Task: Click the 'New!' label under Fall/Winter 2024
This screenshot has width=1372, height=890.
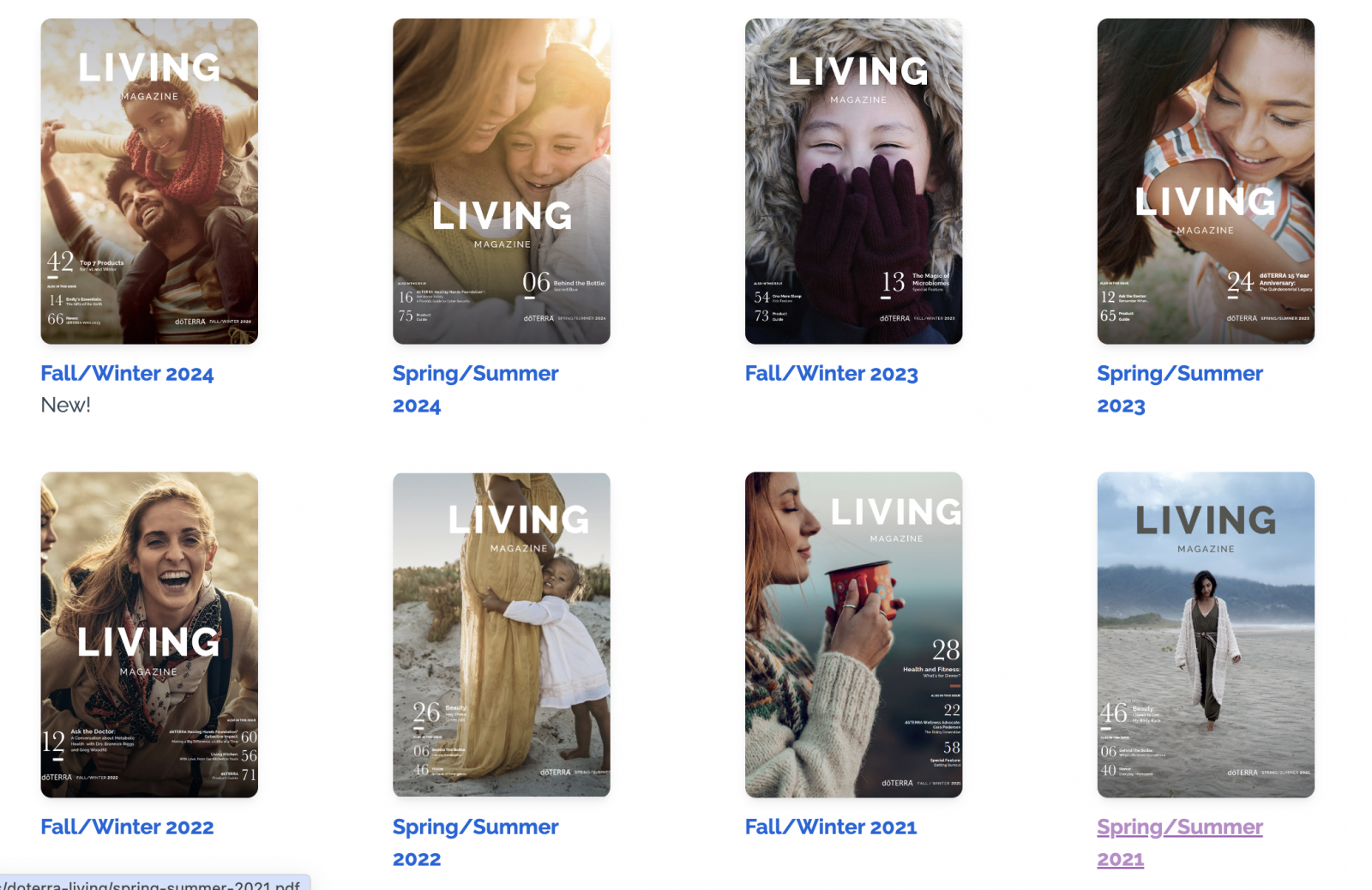Action: tap(65, 405)
